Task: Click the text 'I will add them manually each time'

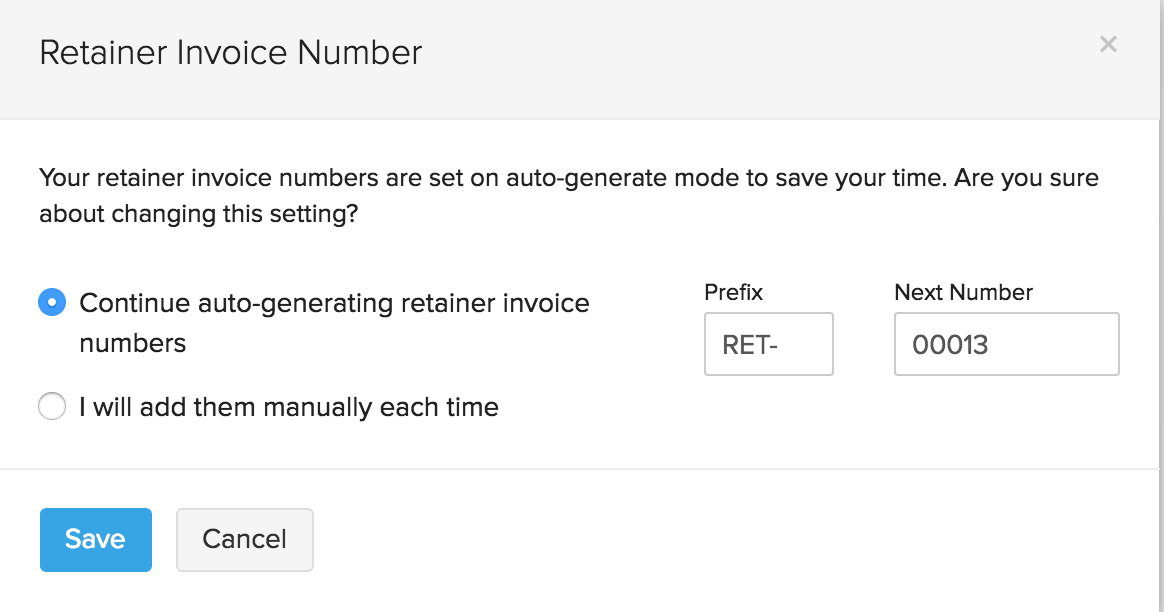Action: point(288,407)
